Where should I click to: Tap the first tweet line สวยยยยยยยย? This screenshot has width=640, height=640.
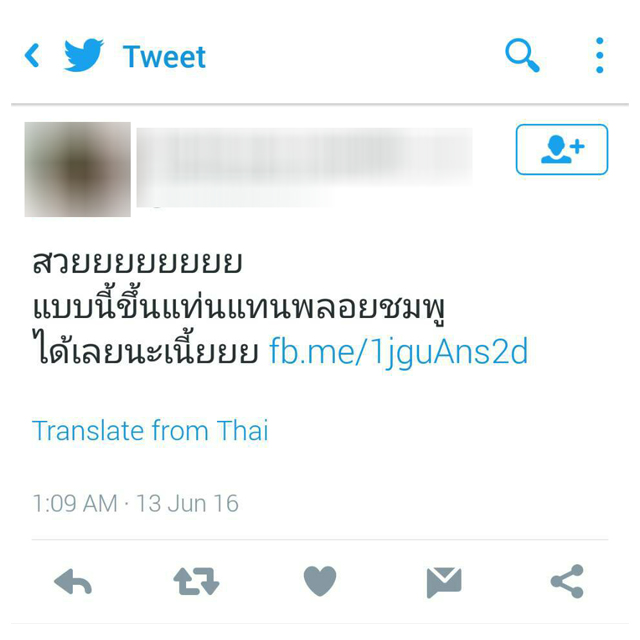click(x=138, y=262)
